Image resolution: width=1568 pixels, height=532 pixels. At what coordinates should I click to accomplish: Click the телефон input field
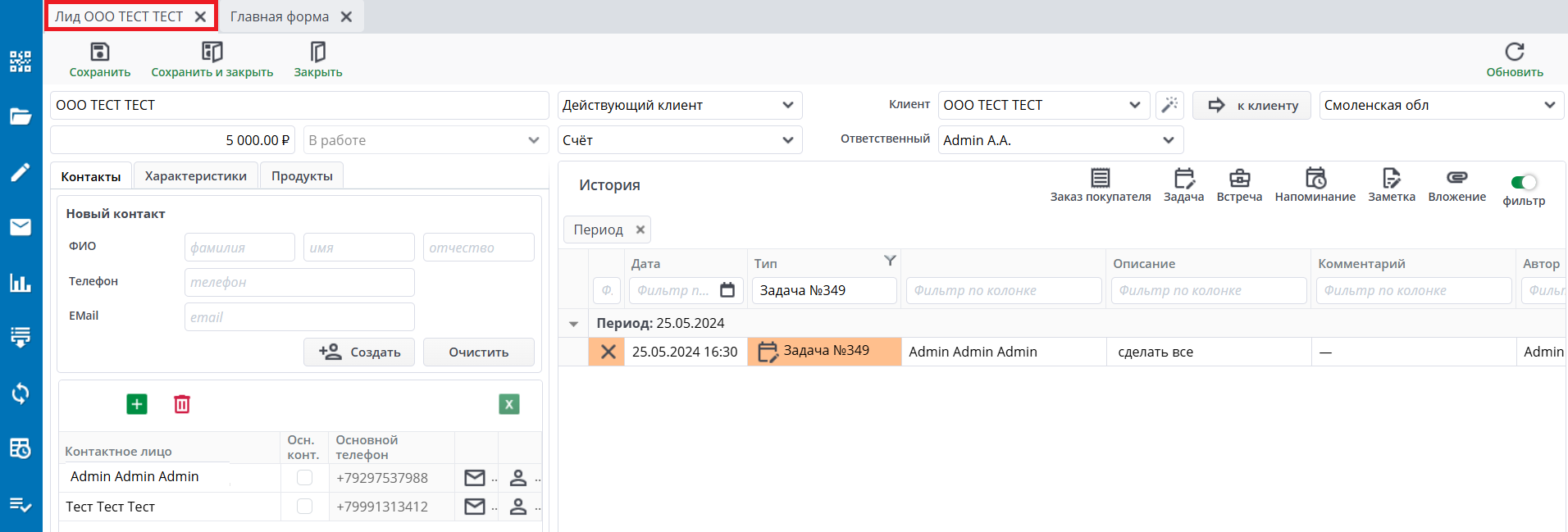(x=299, y=282)
